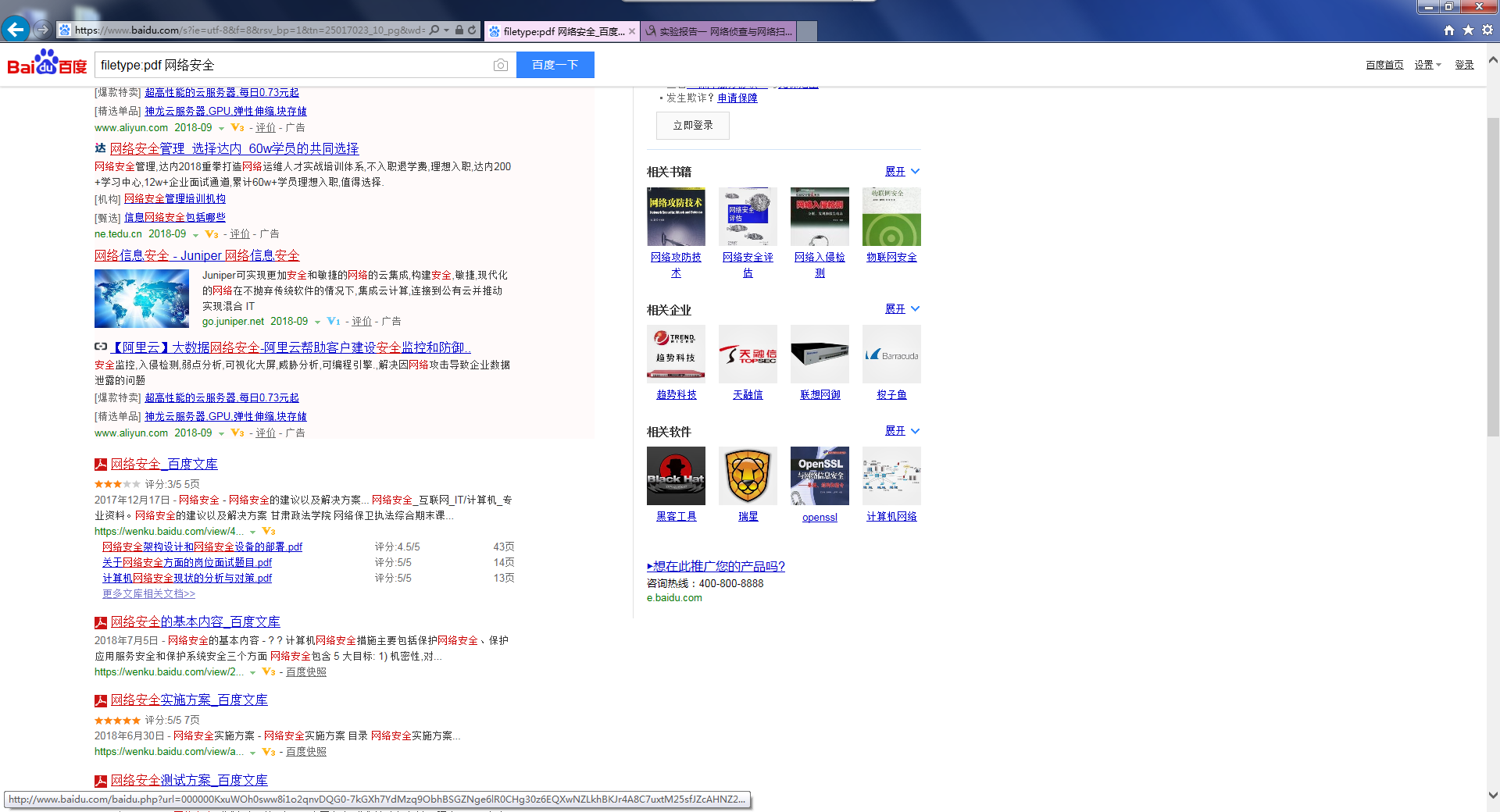The image size is (1500, 812).
Task: Open a new browser tab
Action: pyautogui.click(x=807, y=31)
